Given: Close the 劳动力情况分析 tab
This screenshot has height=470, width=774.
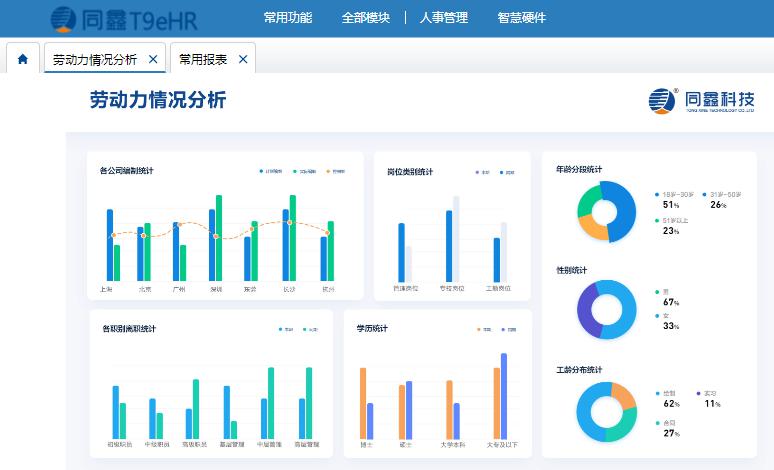Looking at the screenshot, I should 153,59.
